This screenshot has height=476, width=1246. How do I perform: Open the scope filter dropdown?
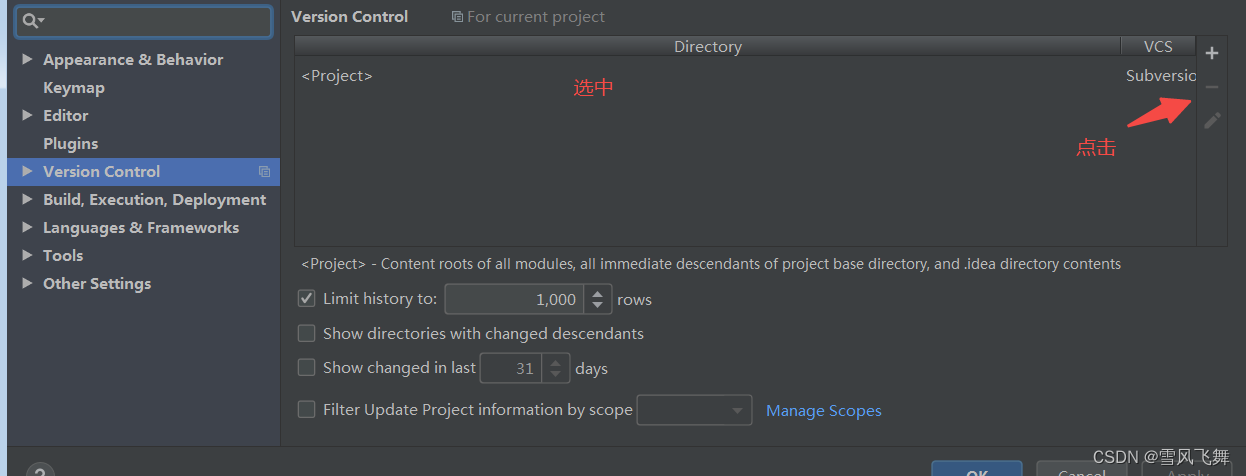[x=695, y=410]
